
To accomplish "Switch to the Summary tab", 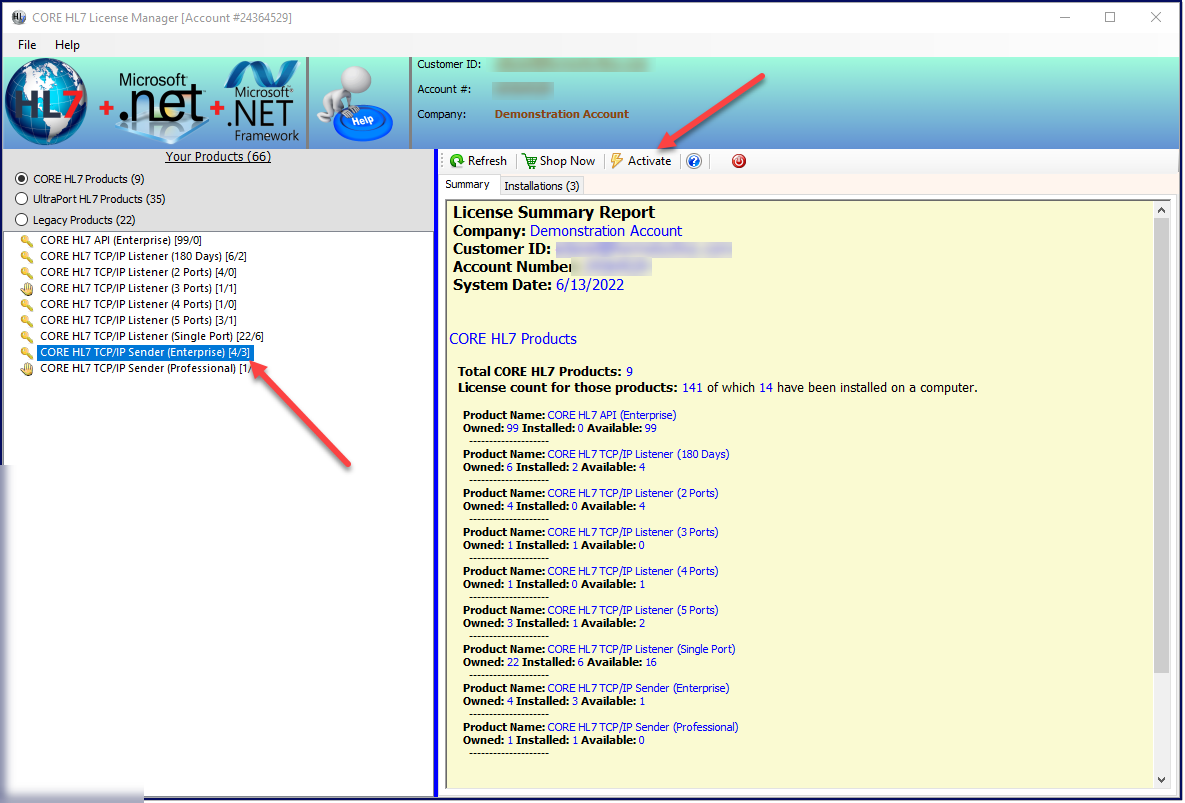I will pos(467,184).
